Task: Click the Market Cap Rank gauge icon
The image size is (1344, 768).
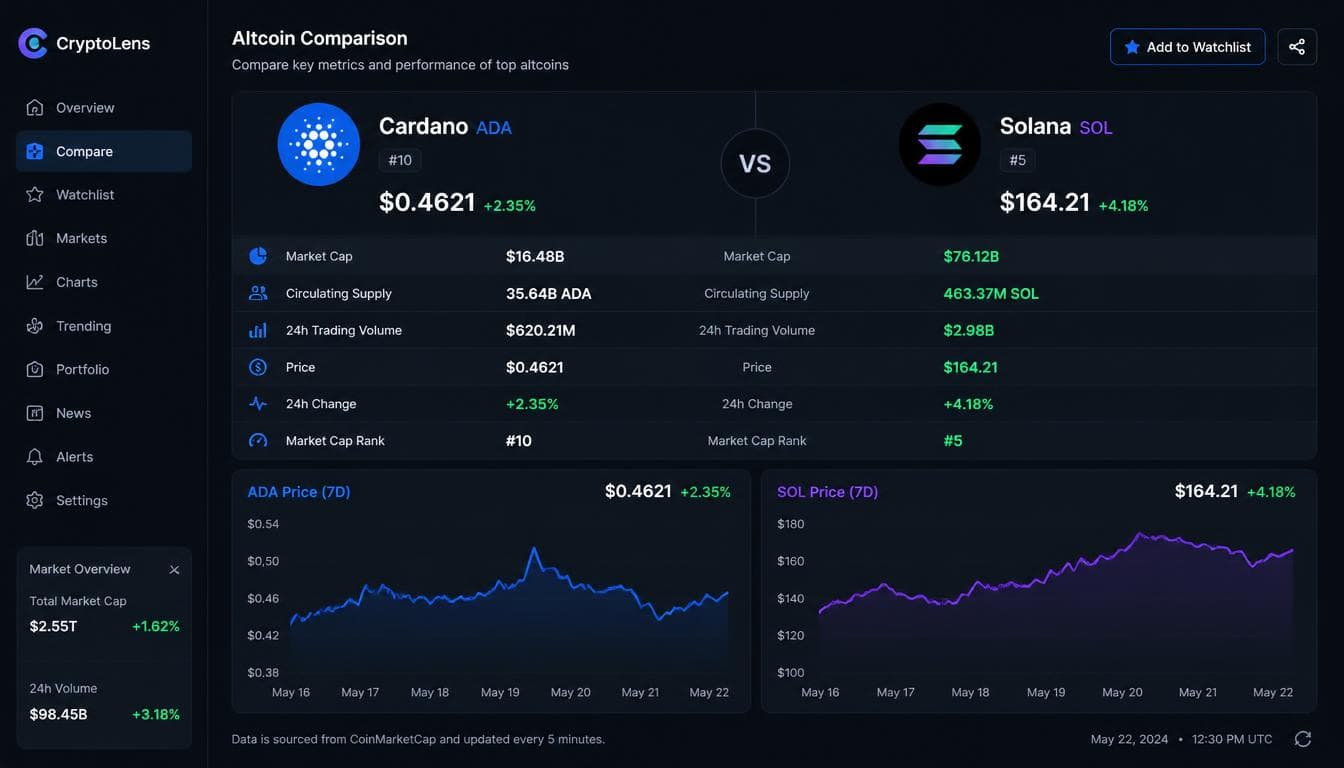Action: [x=258, y=441]
